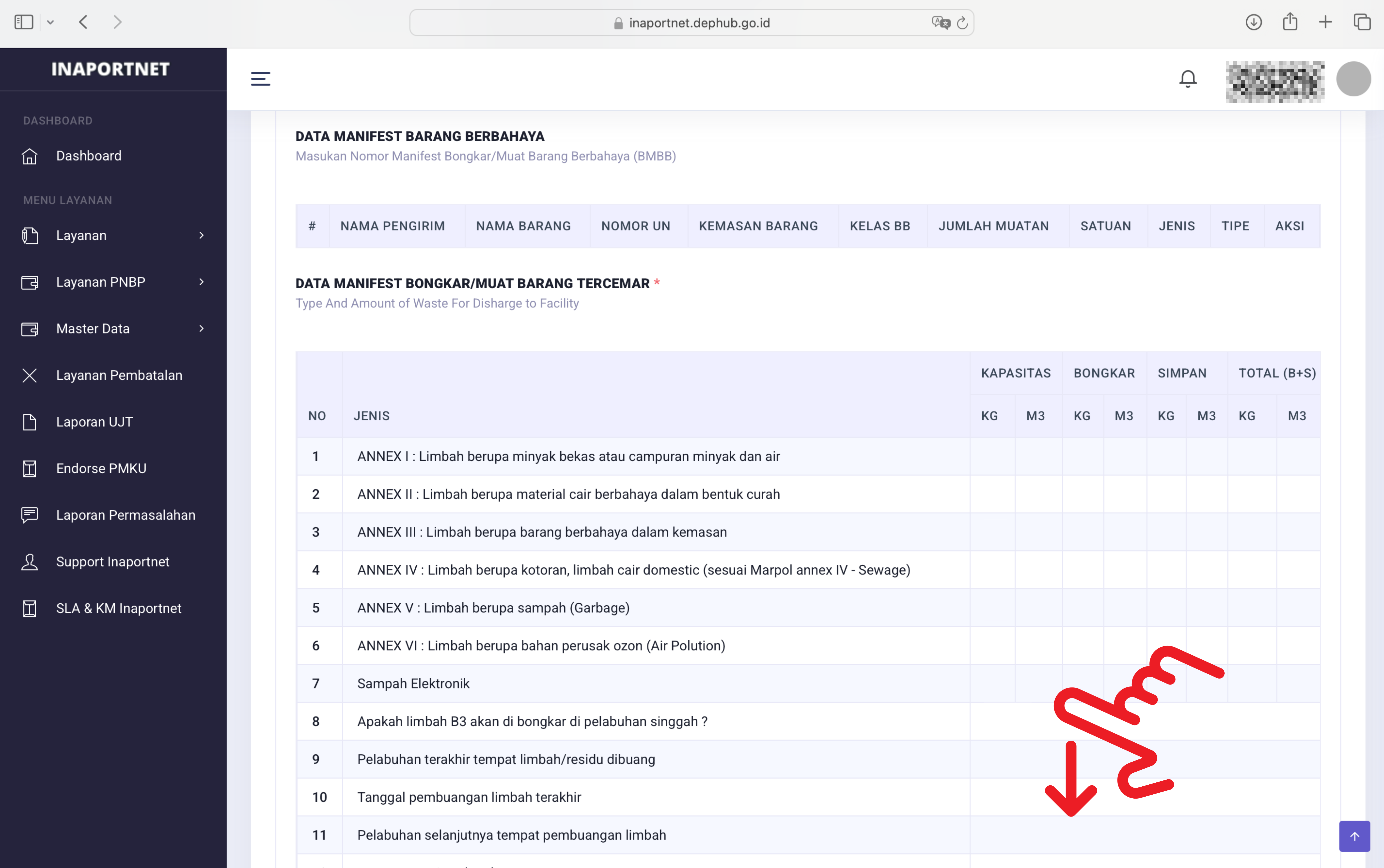The width and height of the screenshot is (1384, 868).
Task: Open Laporan UJT
Action: (94, 422)
